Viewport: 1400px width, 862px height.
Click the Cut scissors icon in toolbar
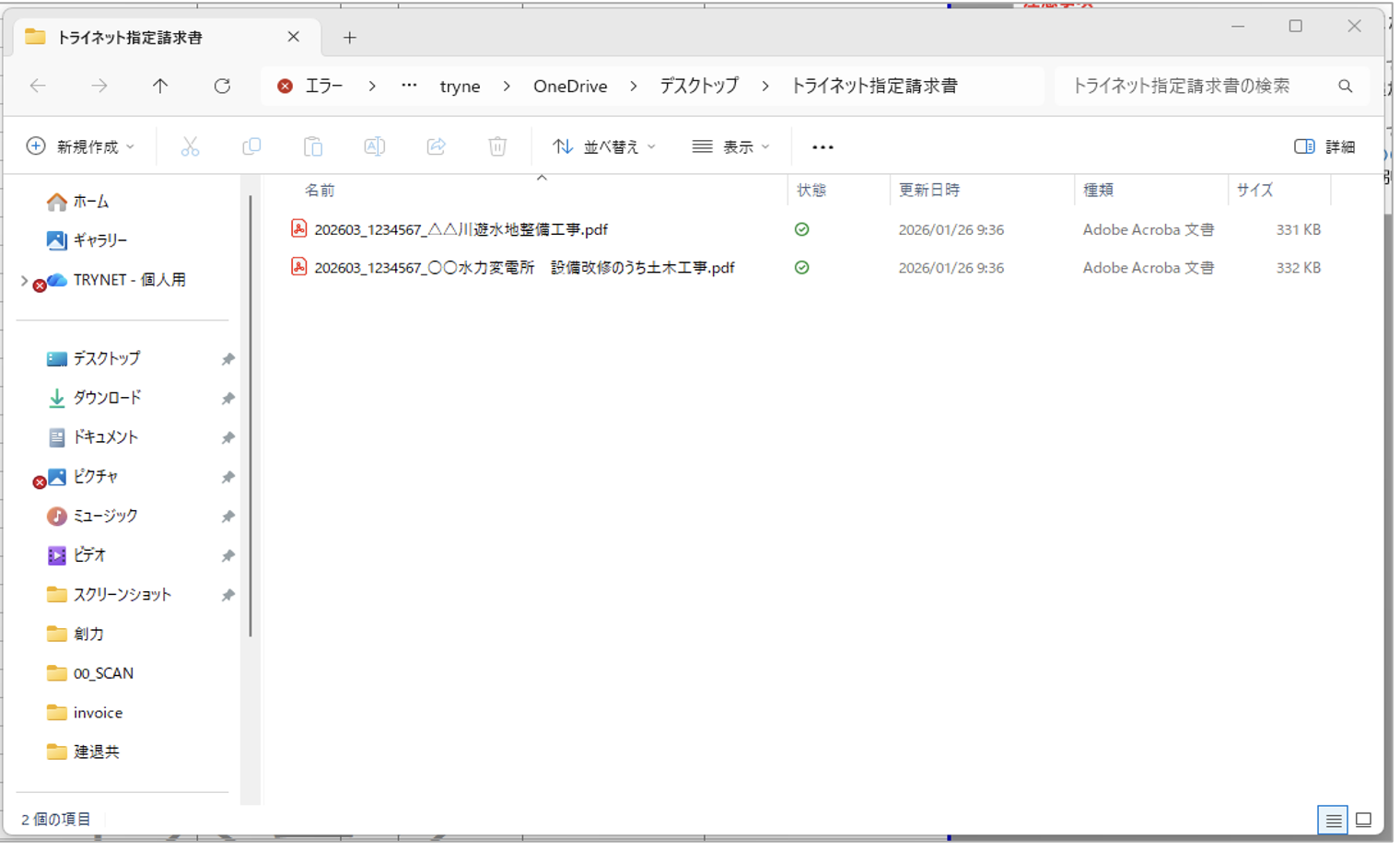point(190,146)
